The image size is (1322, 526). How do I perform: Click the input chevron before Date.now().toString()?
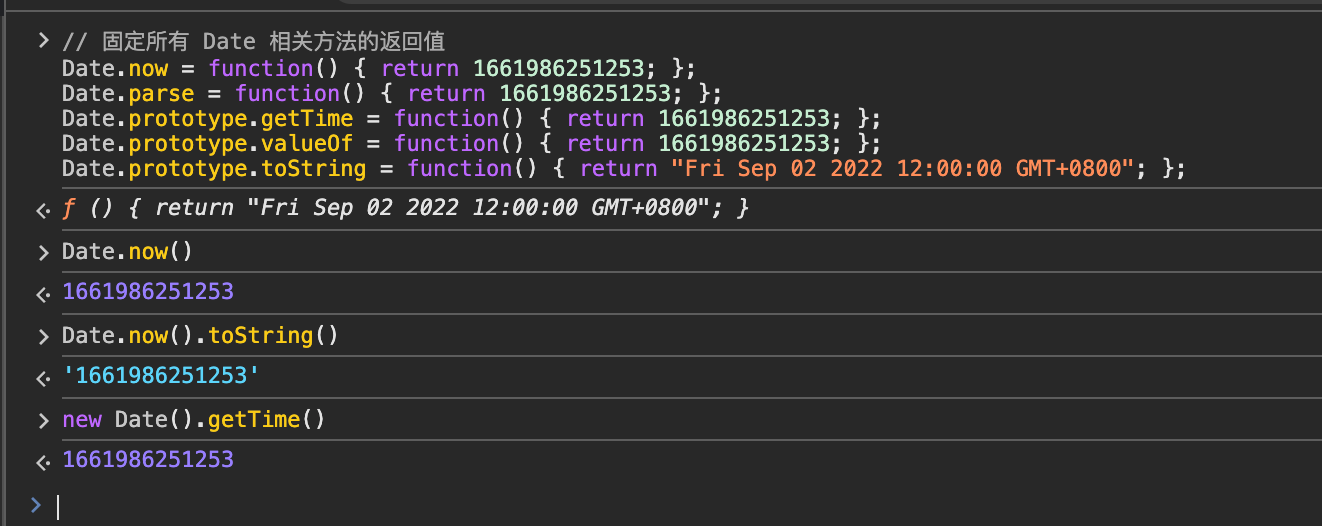click(x=43, y=337)
